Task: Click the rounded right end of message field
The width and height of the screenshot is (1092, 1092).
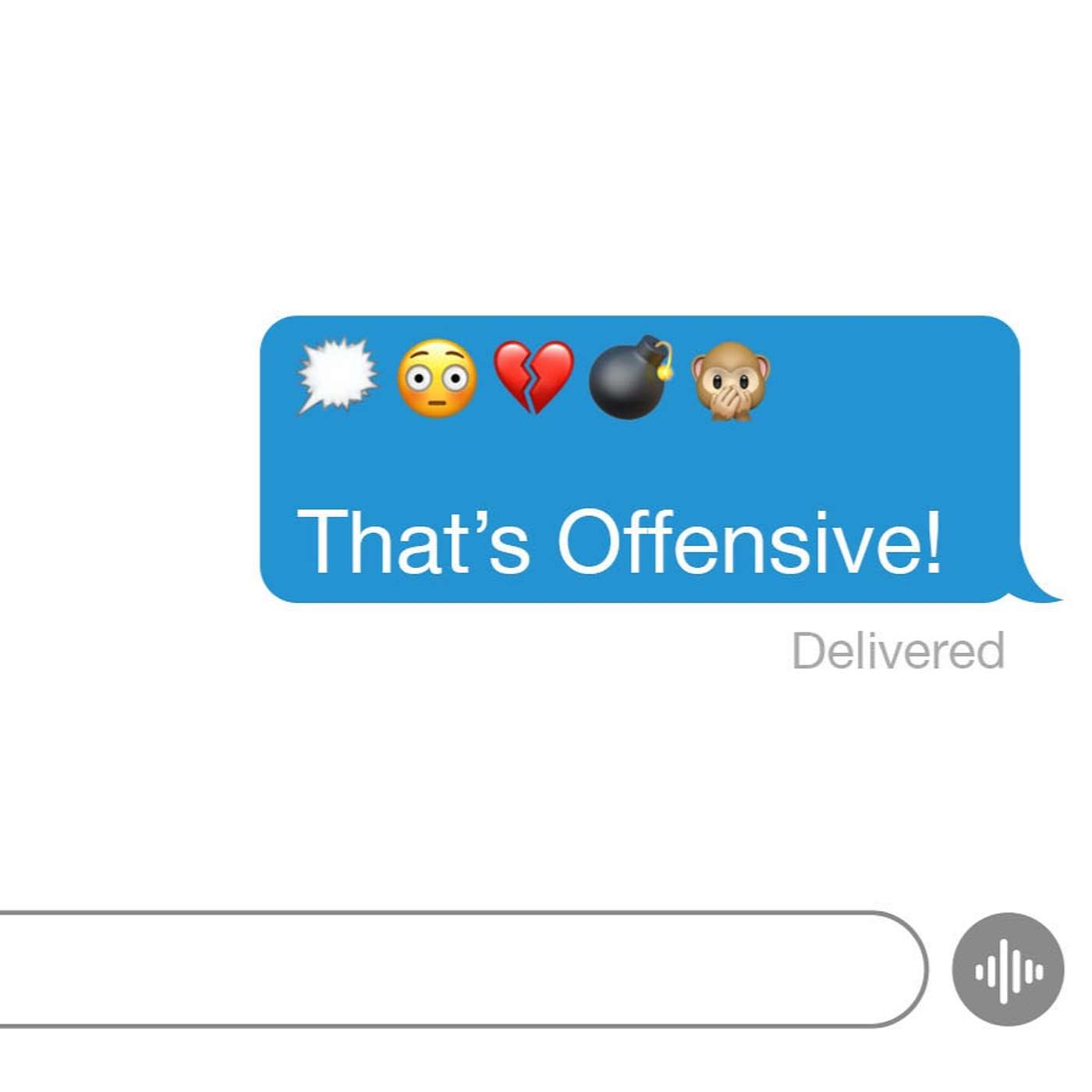Action: [x=905, y=969]
